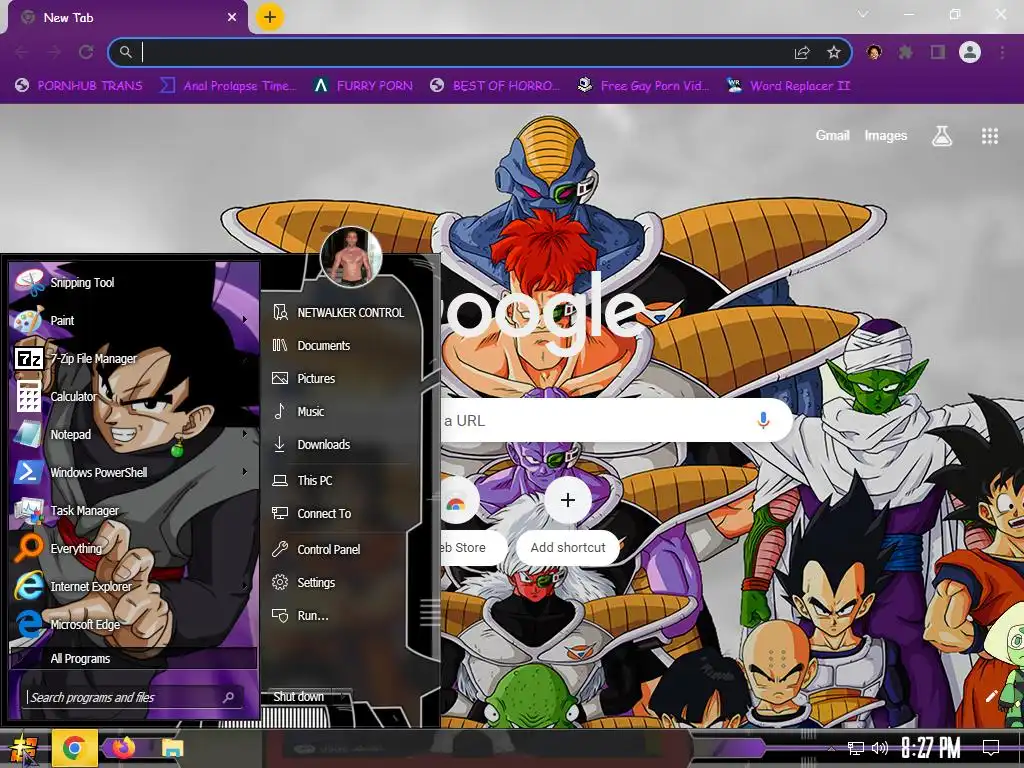This screenshot has height=768, width=1024.
Task: Expand the Windows PowerShell jump list arrow
Action: 245,472
